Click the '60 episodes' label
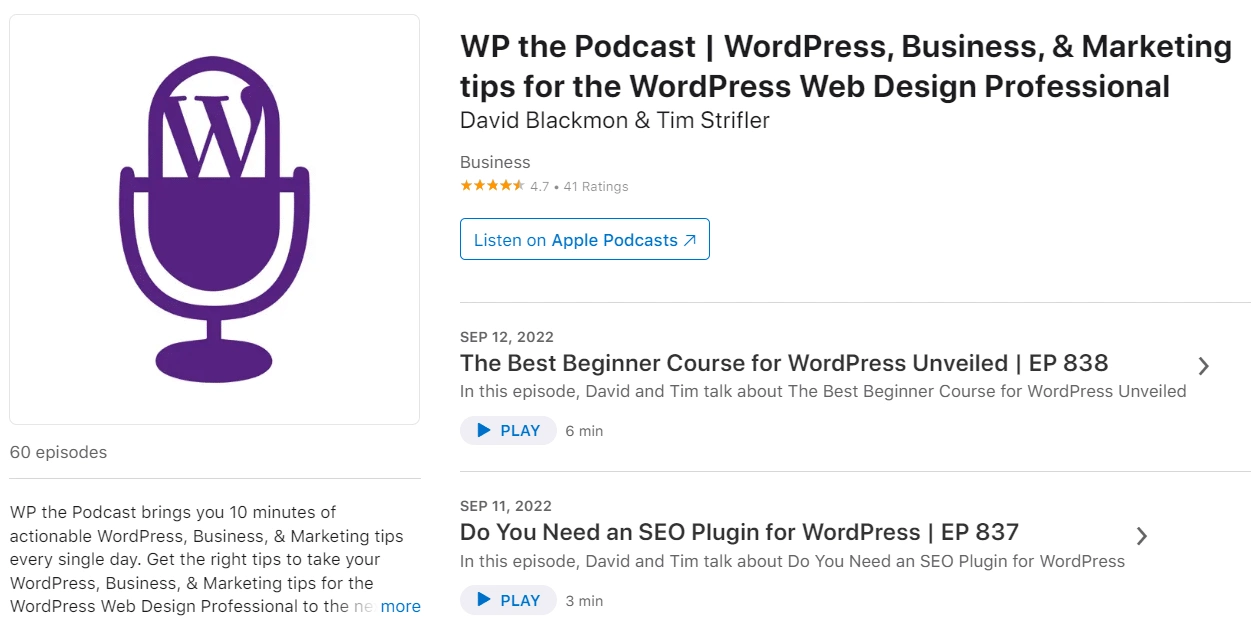This screenshot has height=625, width=1251. (x=58, y=452)
